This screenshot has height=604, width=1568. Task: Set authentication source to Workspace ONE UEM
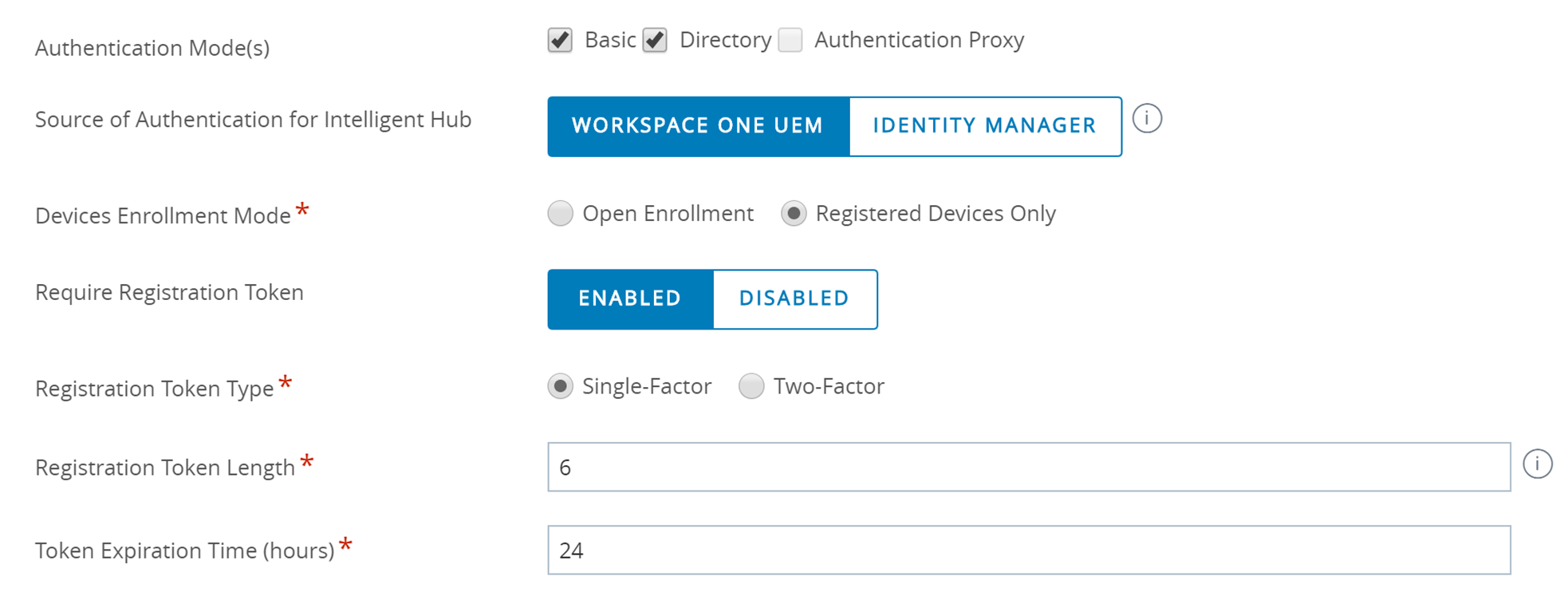tap(699, 127)
